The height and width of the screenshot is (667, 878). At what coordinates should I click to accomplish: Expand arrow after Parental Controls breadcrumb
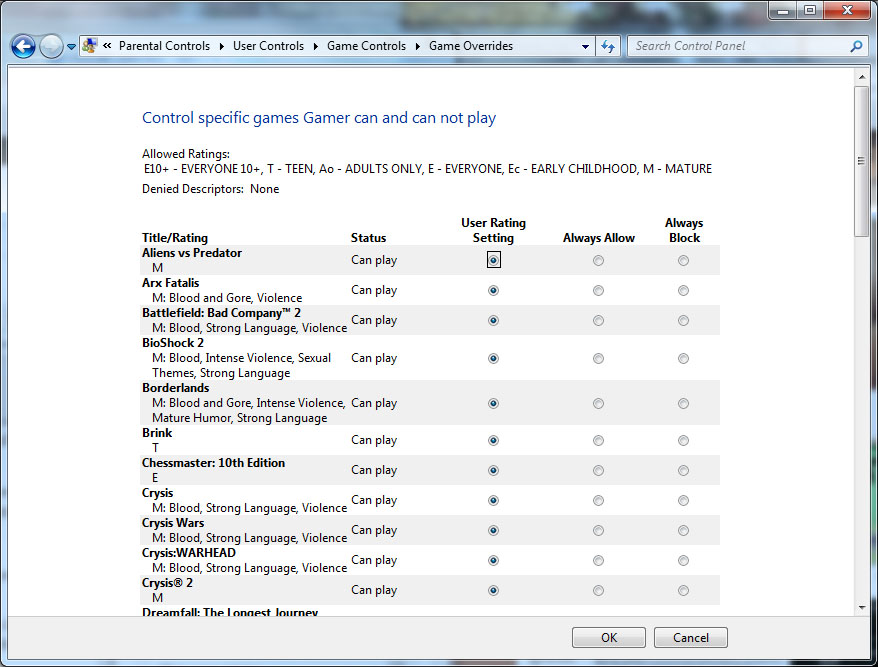coord(222,46)
